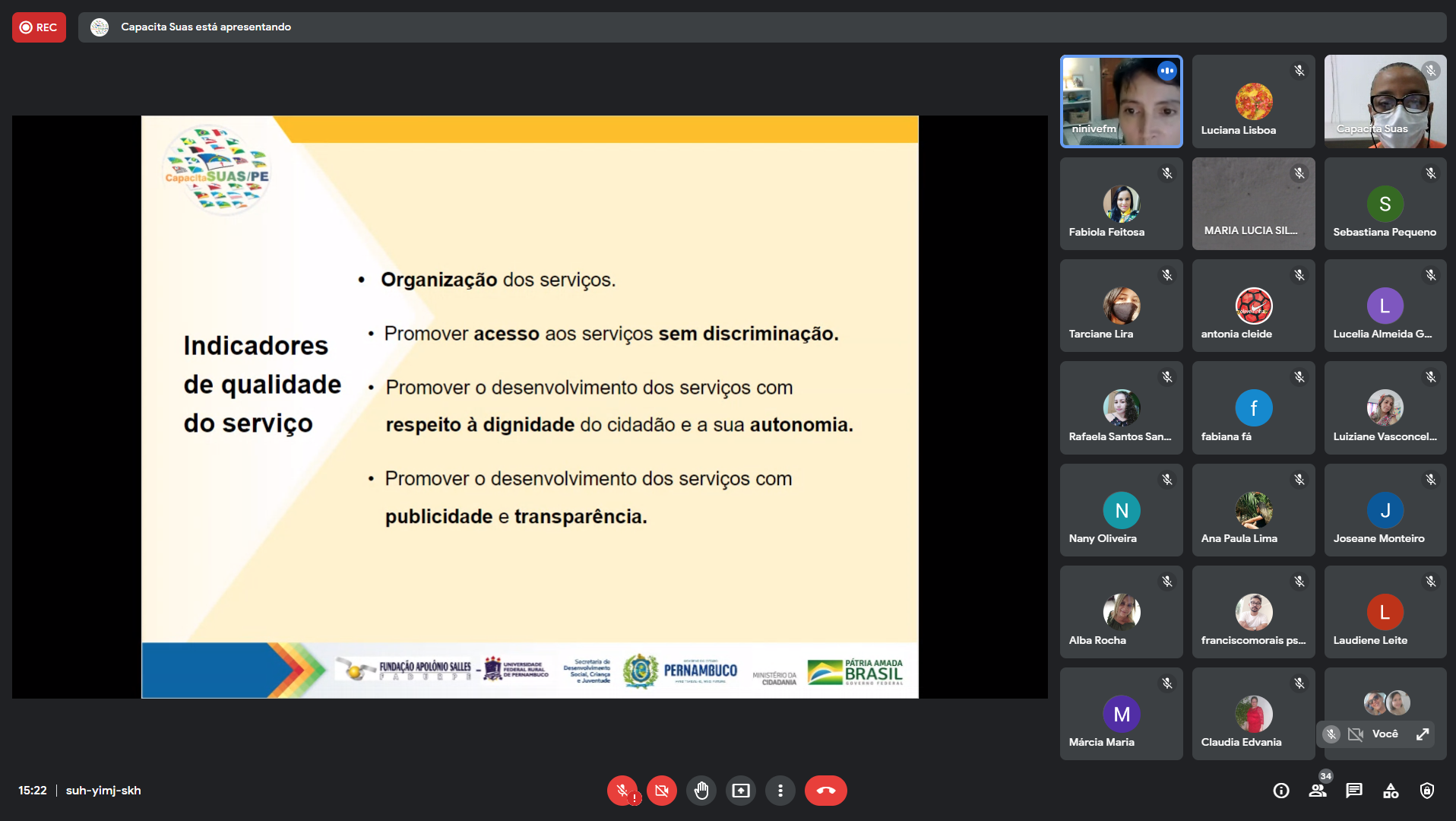Open the chat messages panel
This screenshot has height=821, width=1456.
click(1354, 791)
